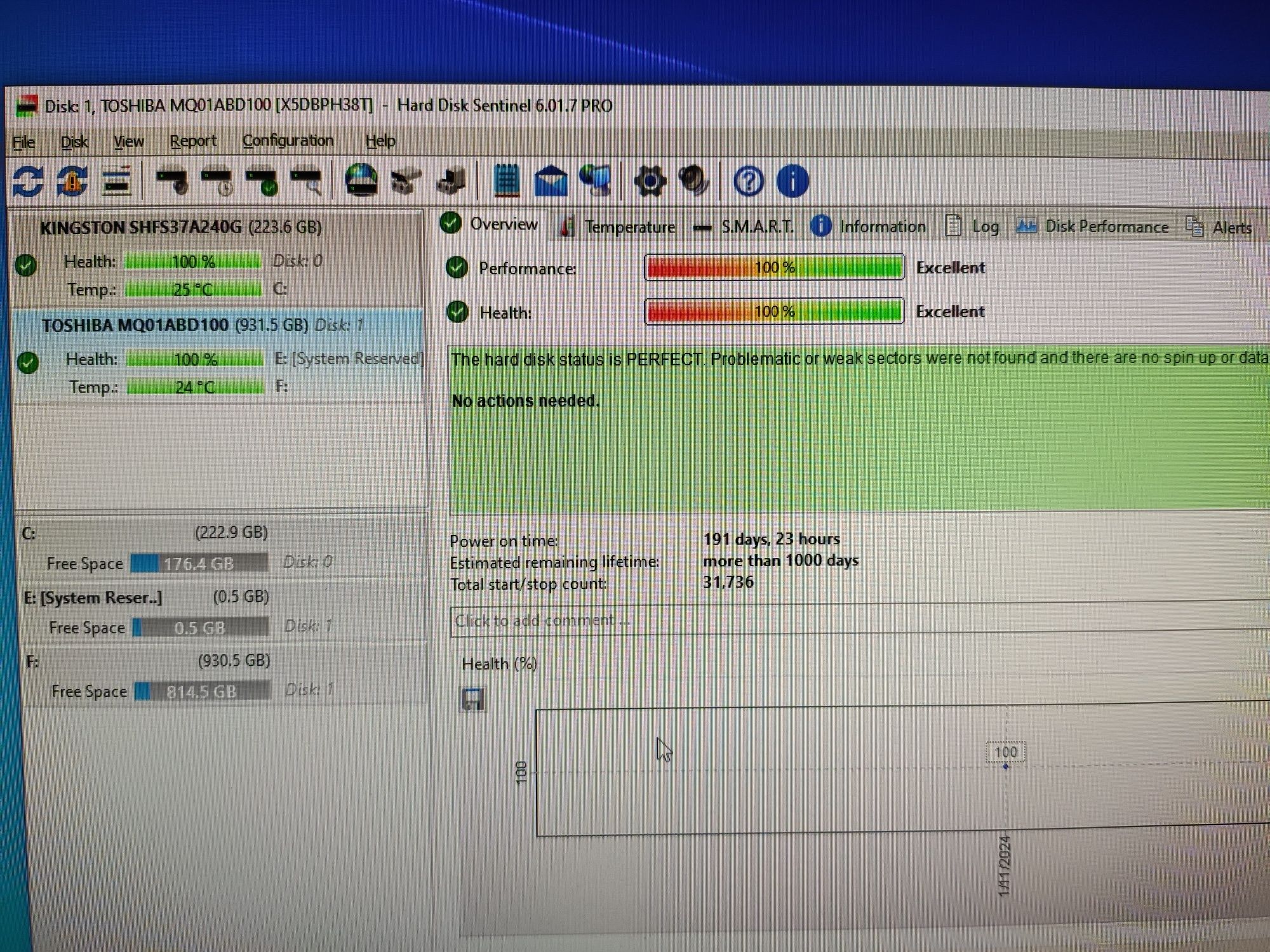1270x952 pixels.
Task: Switch to the S.M.A.R.T. tab
Action: (743, 227)
